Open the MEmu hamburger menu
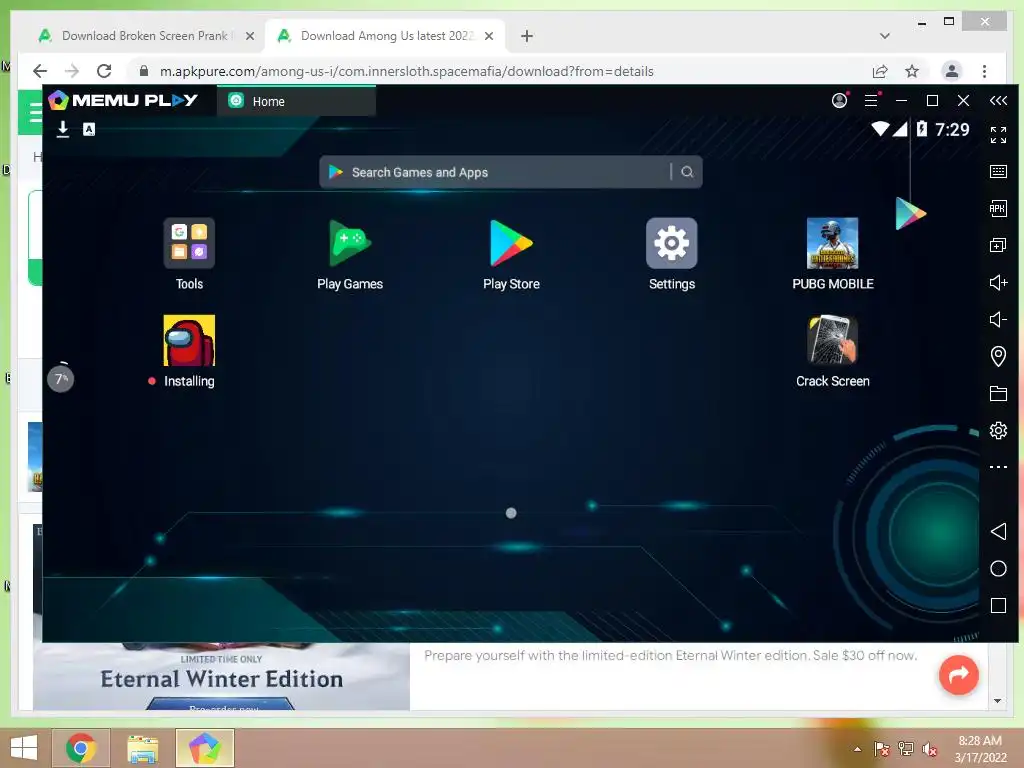This screenshot has width=1024, height=768. [x=871, y=101]
